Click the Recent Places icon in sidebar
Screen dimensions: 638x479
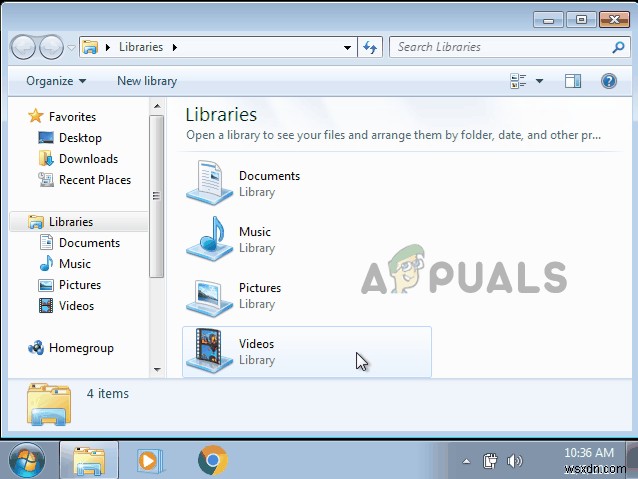(x=46, y=179)
